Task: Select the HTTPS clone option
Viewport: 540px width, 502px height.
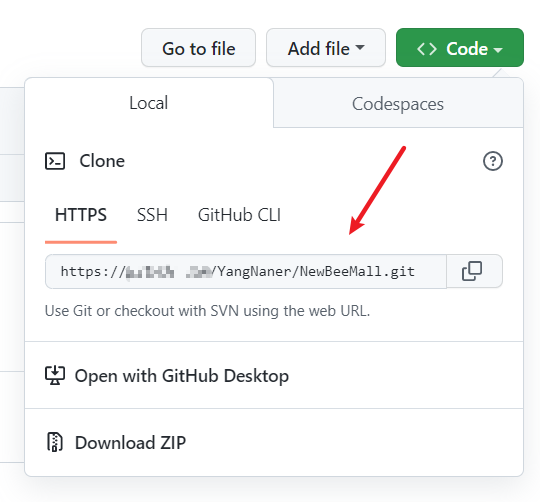Action: coord(81,215)
